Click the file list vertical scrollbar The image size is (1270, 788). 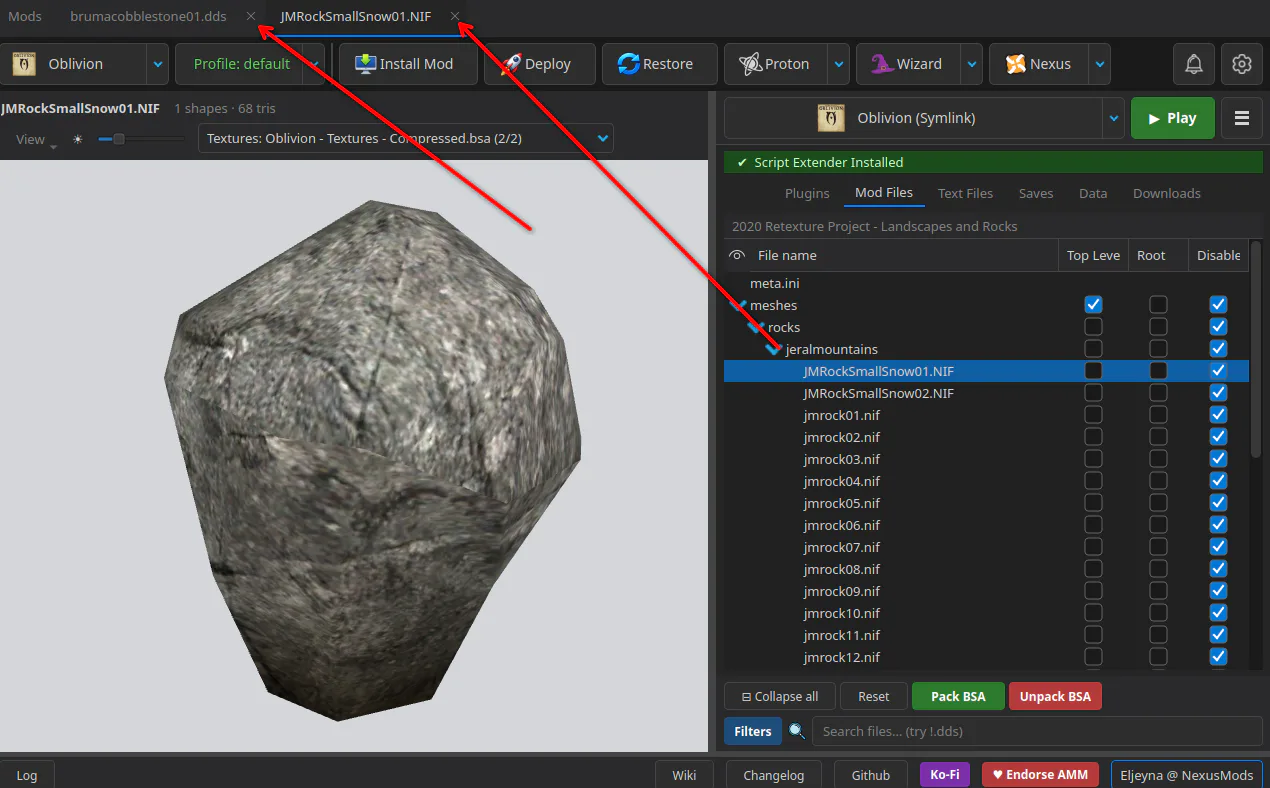point(1256,350)
